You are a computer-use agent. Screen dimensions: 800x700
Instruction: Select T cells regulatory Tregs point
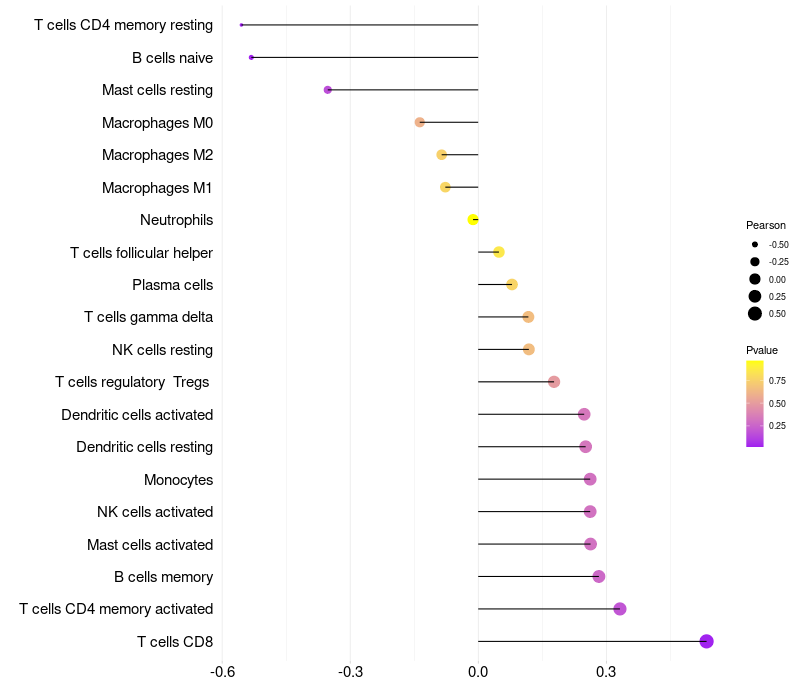pyautogui.click(x=554, y=382)
